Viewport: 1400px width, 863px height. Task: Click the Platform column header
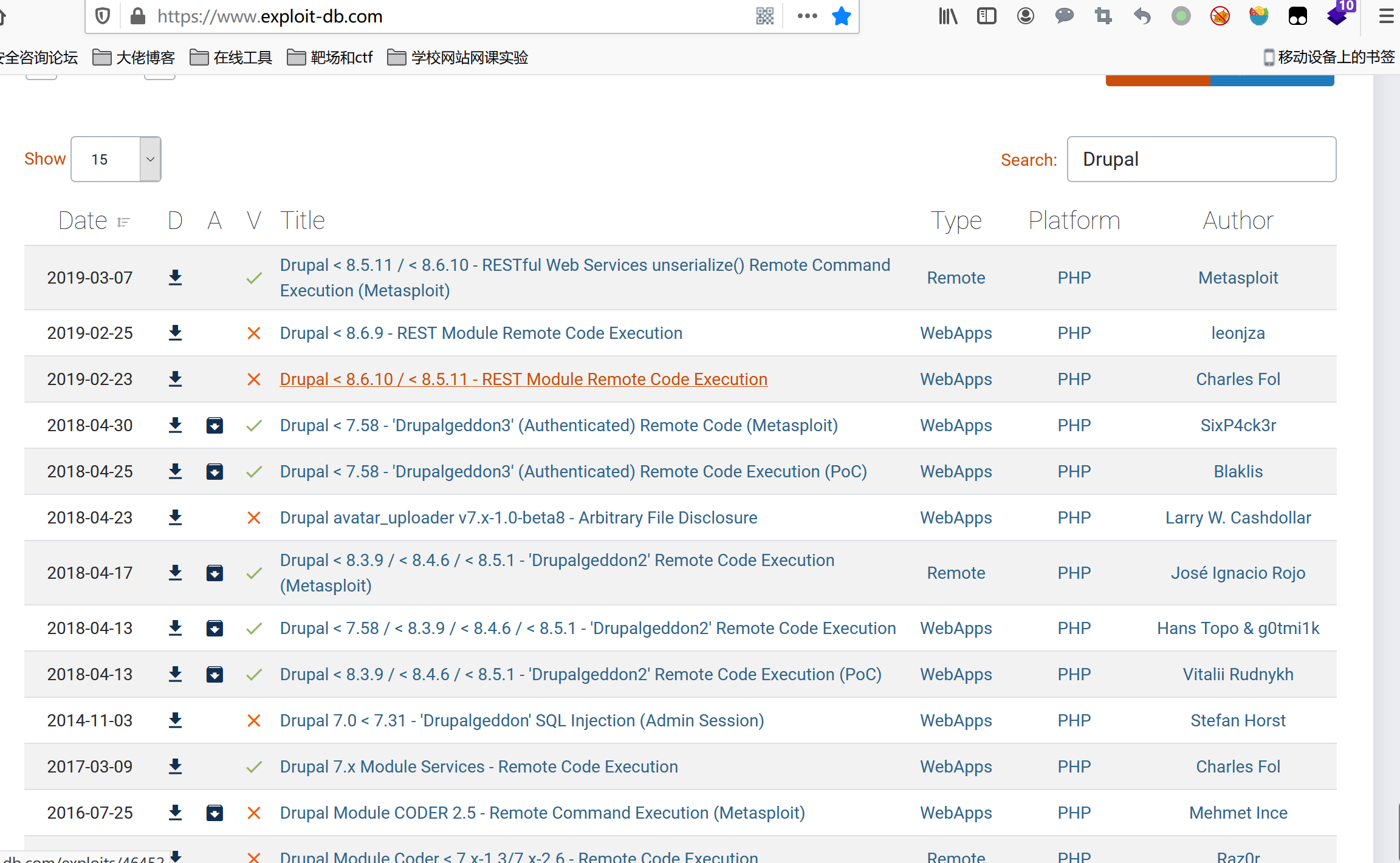[1074, 220]
